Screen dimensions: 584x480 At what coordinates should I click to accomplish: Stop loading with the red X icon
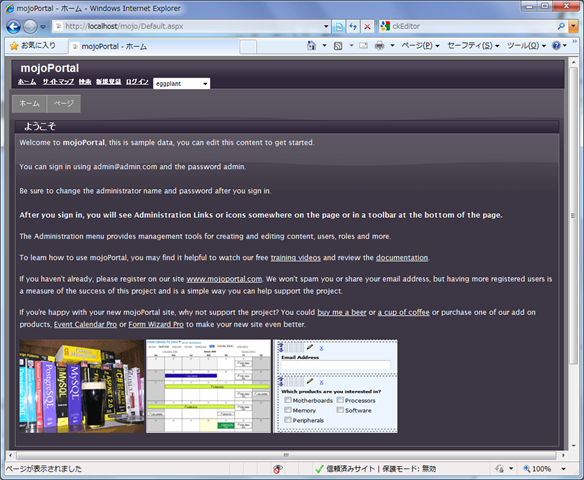point(367,26)
